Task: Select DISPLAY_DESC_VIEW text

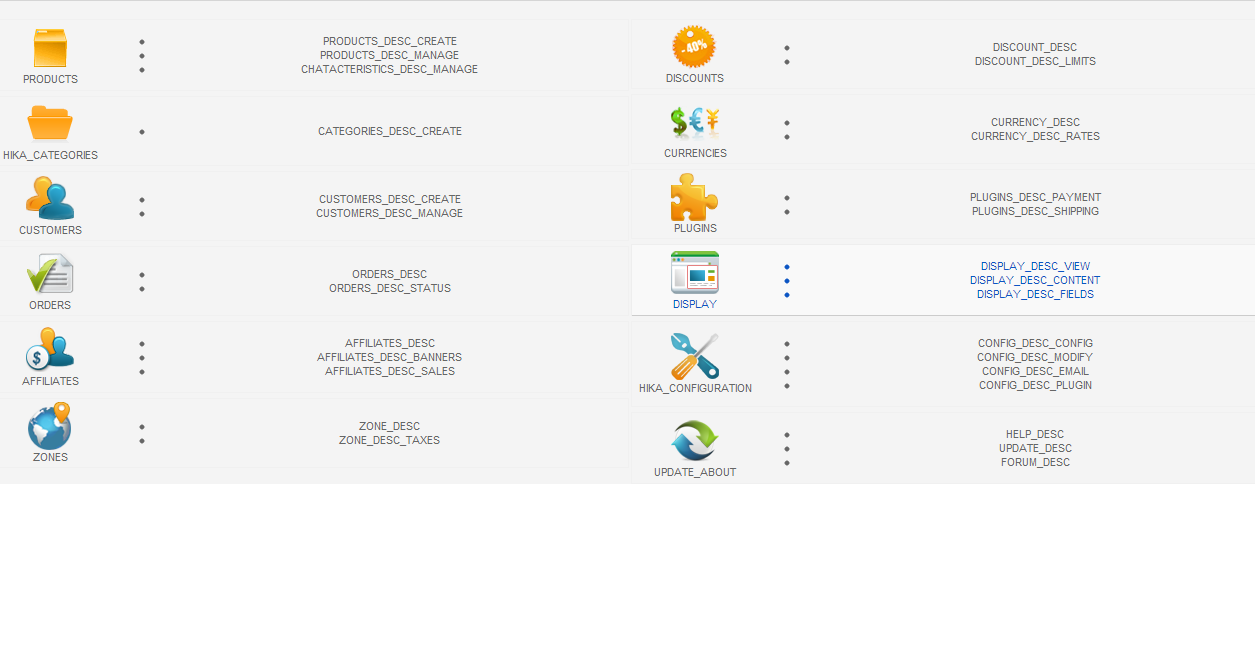Action: click(x=1035, y=266)
